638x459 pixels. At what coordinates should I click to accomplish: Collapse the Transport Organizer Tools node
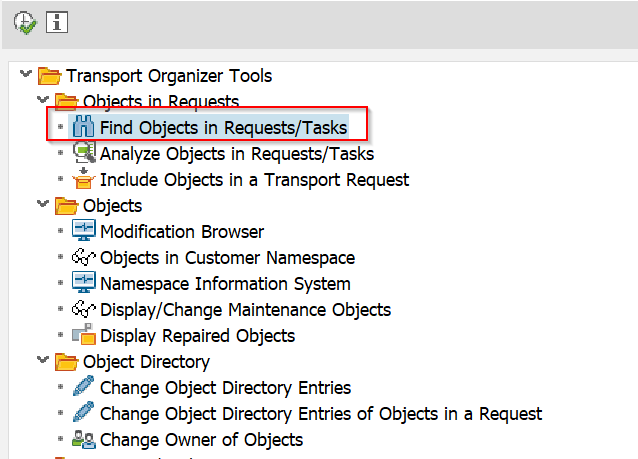click(x=25, y=75)
